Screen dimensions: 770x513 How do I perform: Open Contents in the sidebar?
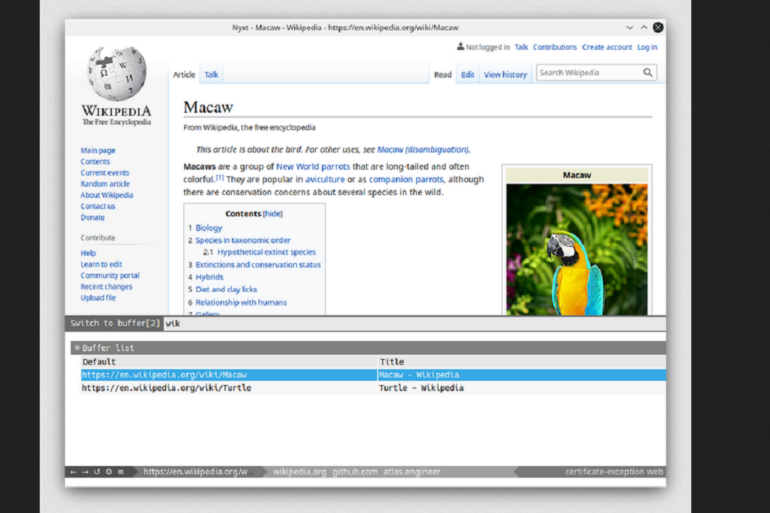95,162
